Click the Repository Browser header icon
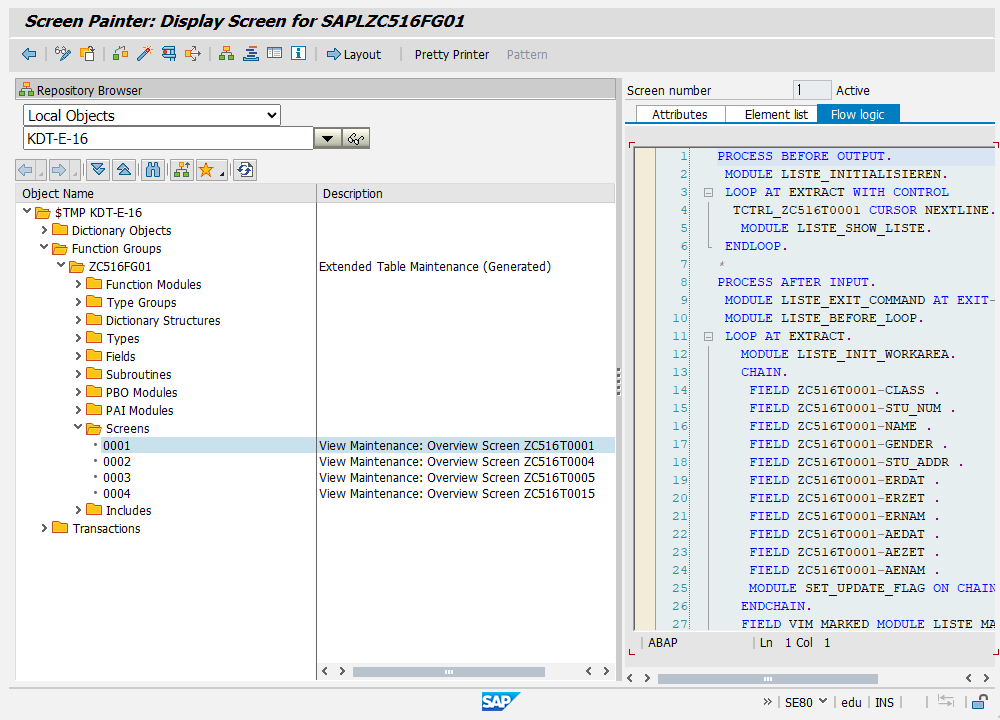This screenshot has width=1000, height=720. (26, 90)
